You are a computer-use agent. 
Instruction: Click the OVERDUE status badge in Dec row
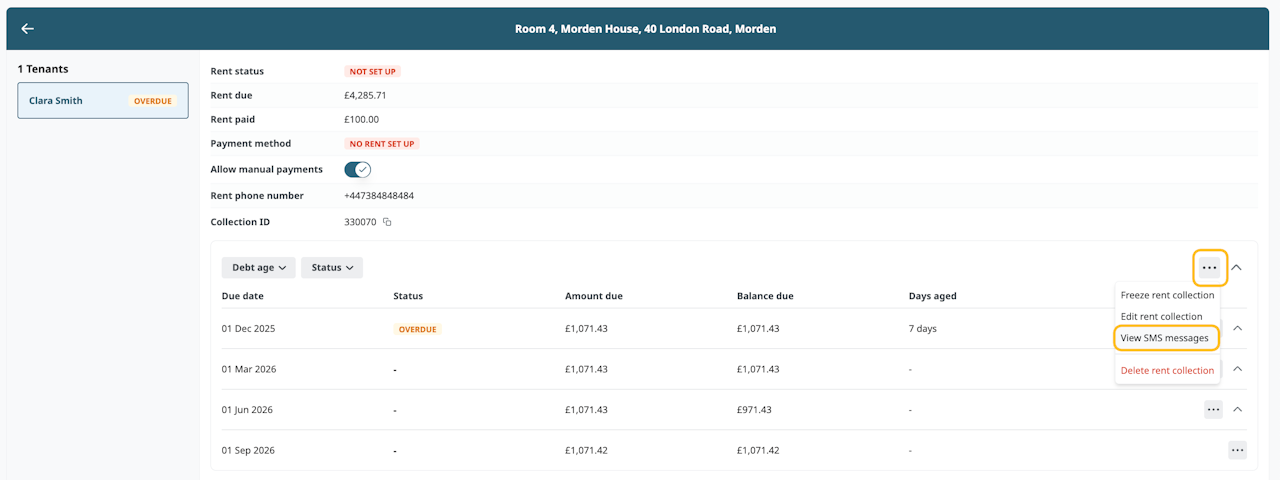coord(418,329)
